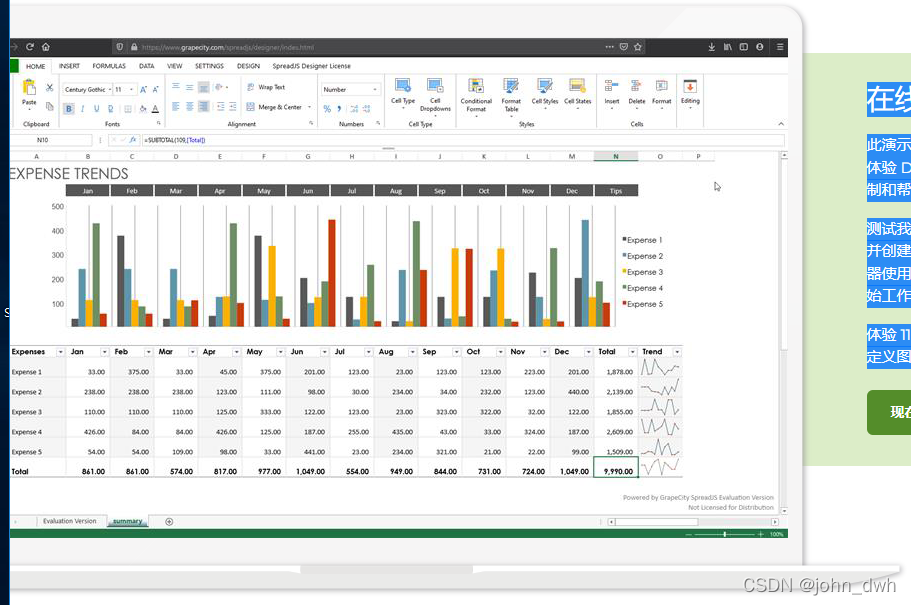Open the Conditional Format tool
This screenshot has width=911, height=605.
pos(475,85)
